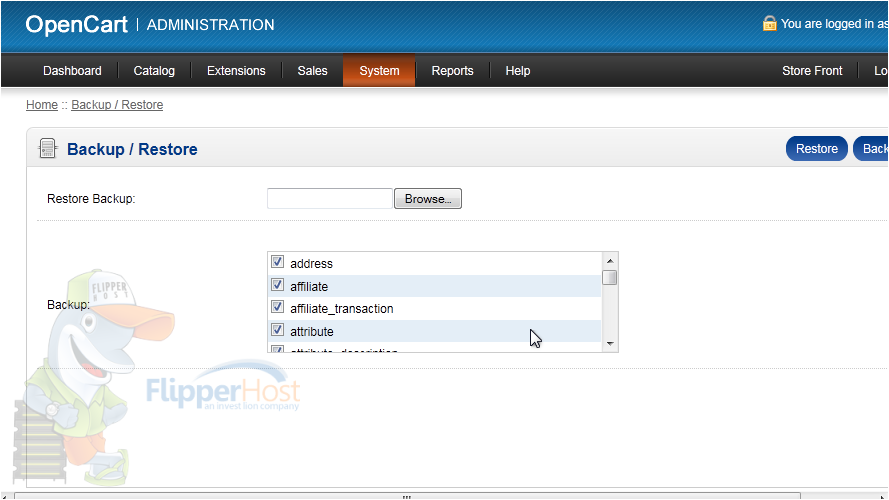Open the Dashboard menu

(x=73, y=71)
